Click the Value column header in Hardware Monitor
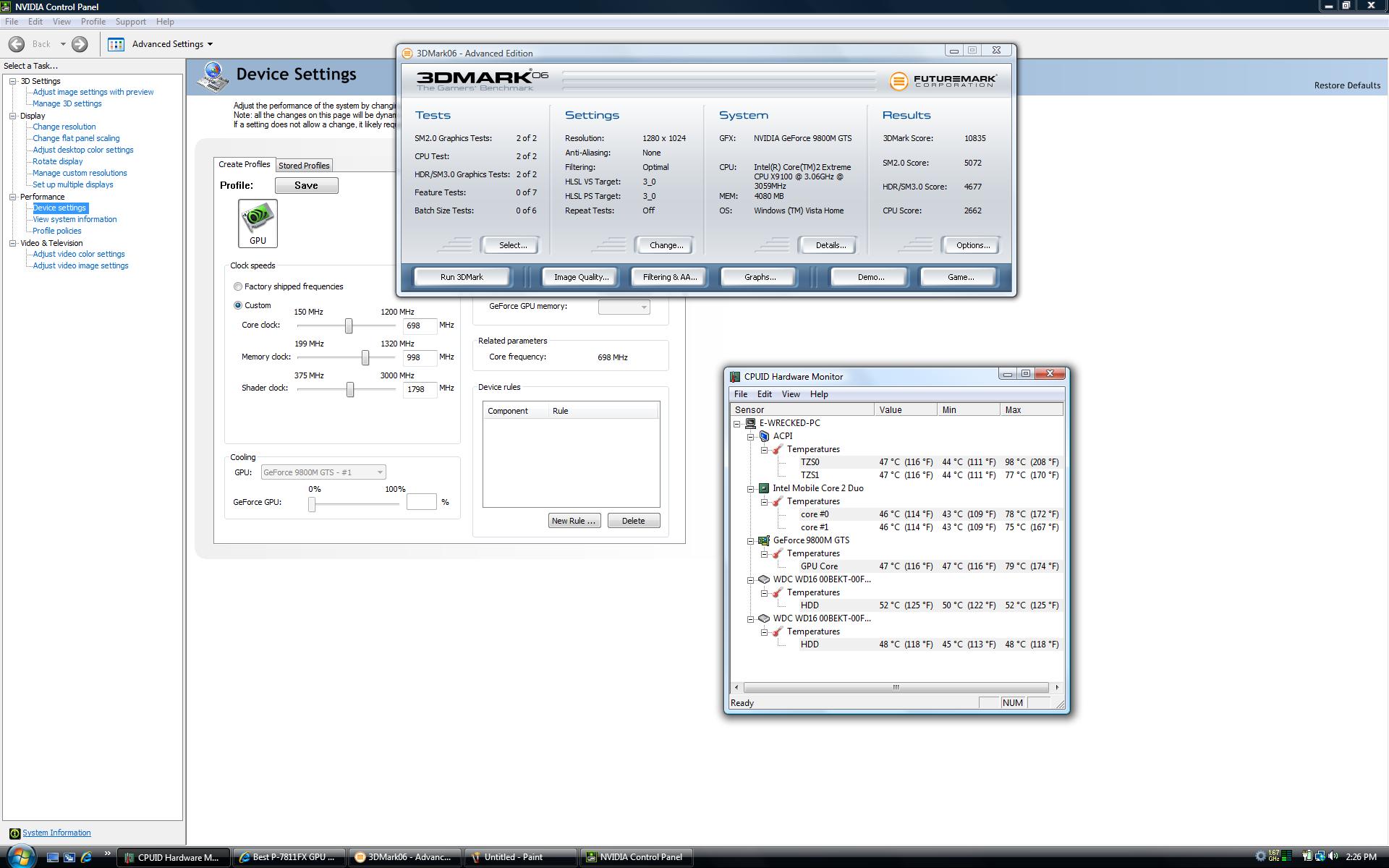 [x=906, y=410]
